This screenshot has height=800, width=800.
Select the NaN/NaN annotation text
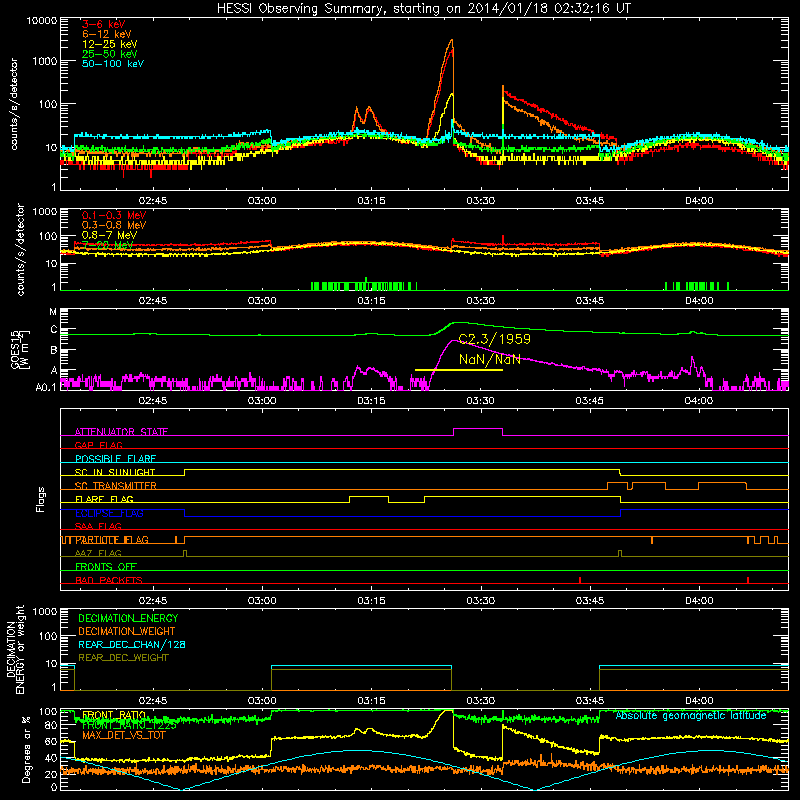click(489, 359)
